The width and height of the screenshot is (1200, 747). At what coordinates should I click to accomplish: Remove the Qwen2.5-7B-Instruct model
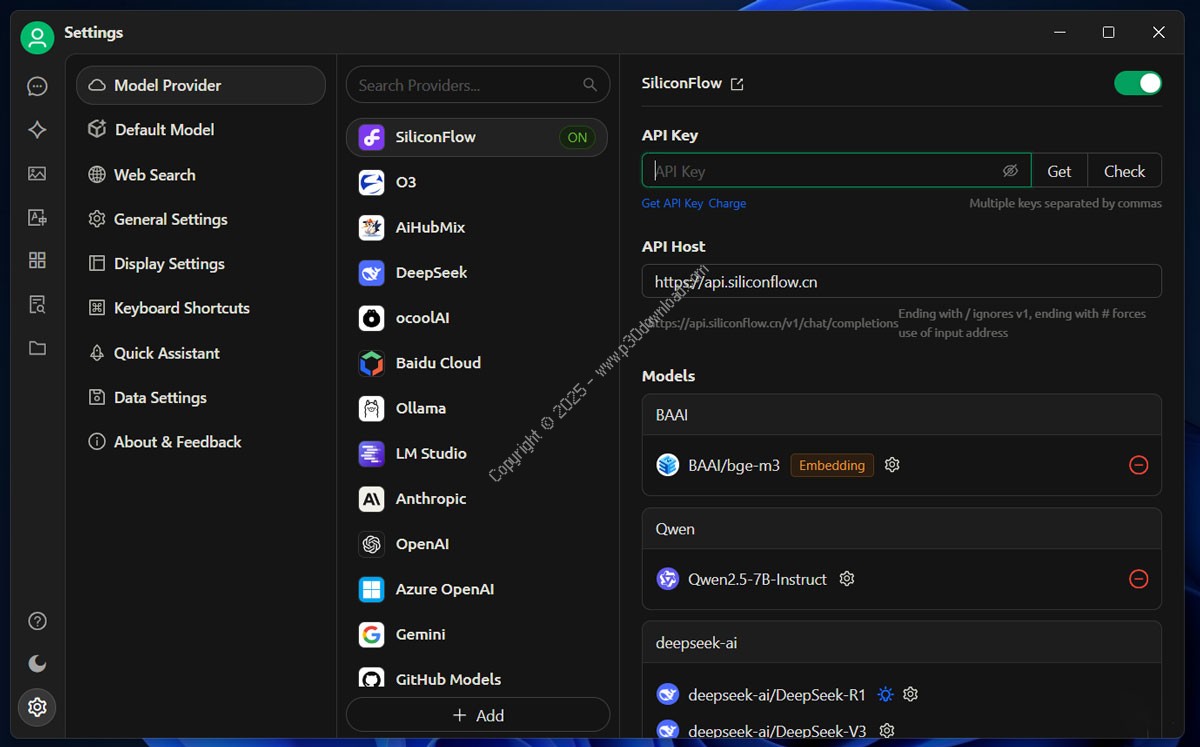tap(1138, 579)
